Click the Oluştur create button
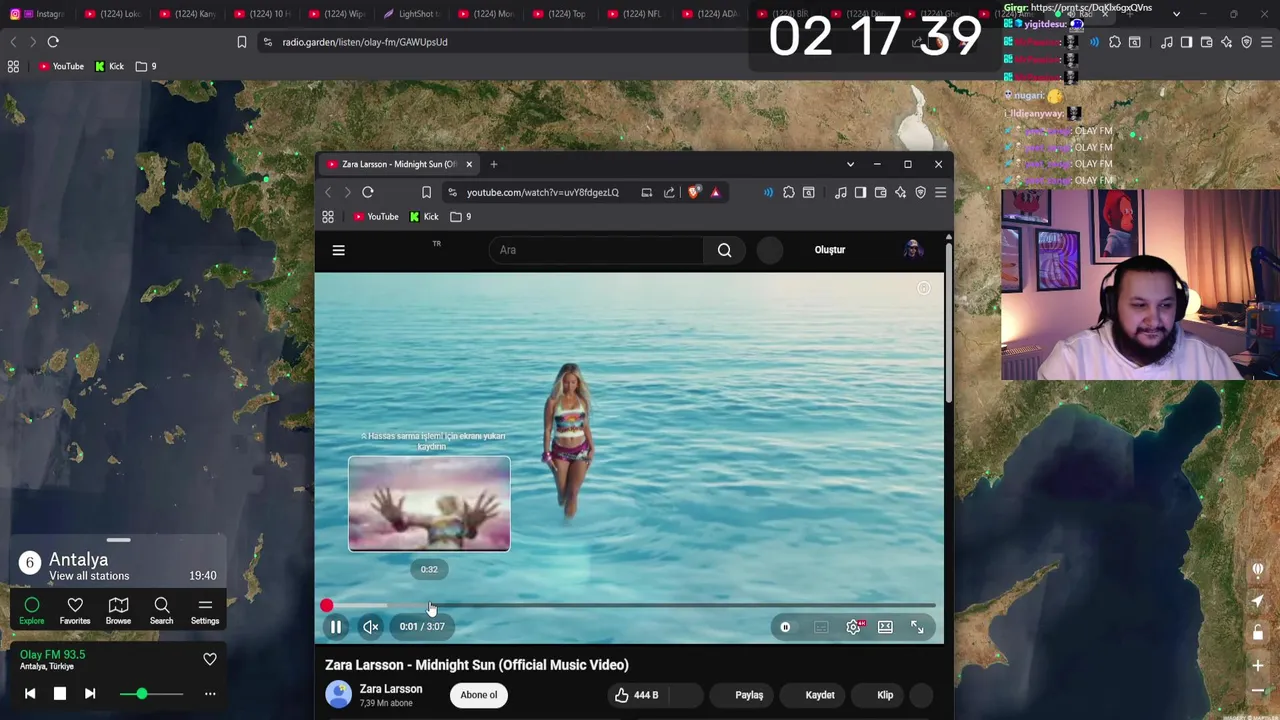The height and width of the screenshot is (720, 1280). pos(829,250)
